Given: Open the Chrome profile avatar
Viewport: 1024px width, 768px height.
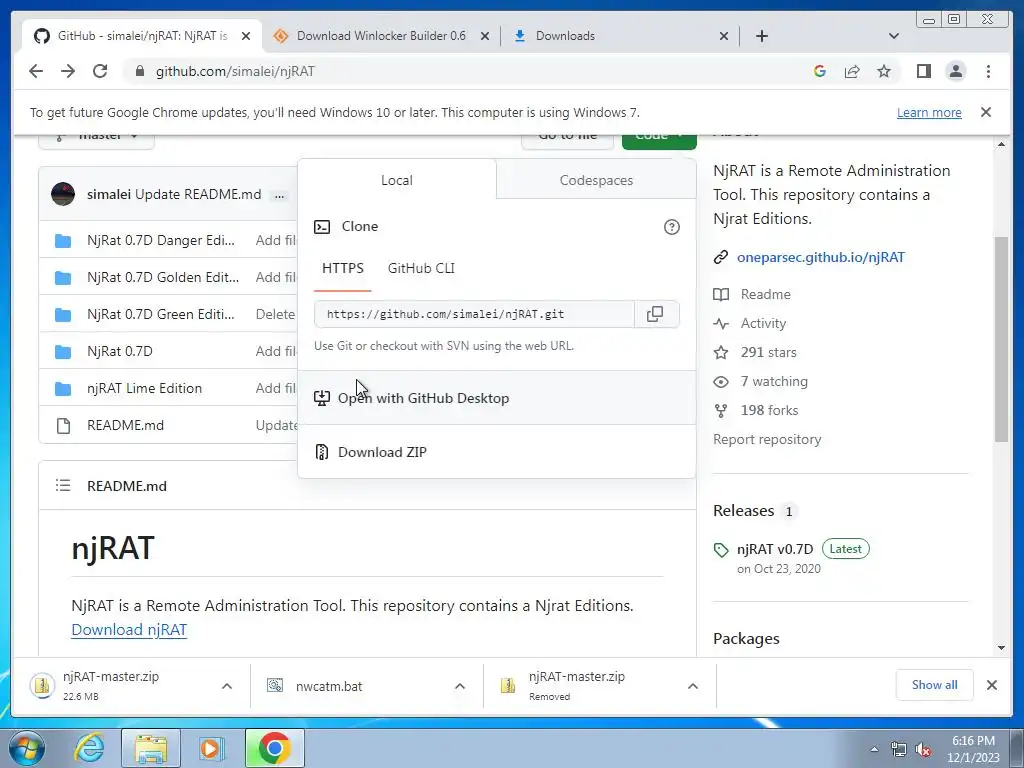Looking at the screenshot, I should pyautogui.click(x=955, y=71).
